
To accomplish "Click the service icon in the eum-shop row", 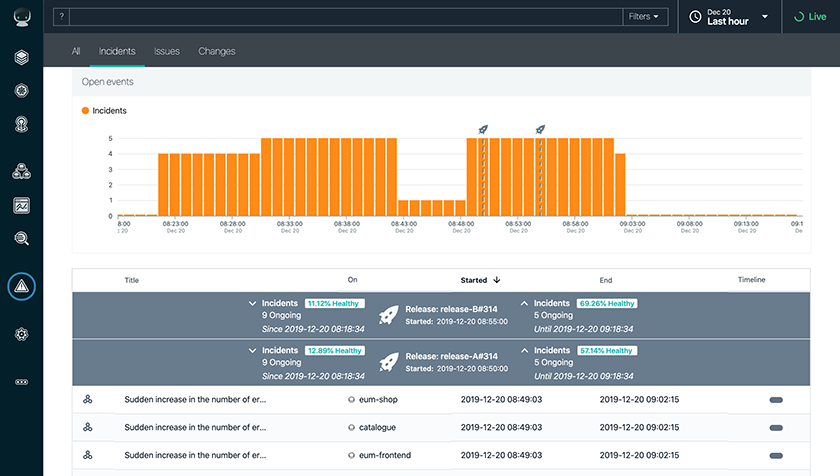I will click(x=88, y=399).
